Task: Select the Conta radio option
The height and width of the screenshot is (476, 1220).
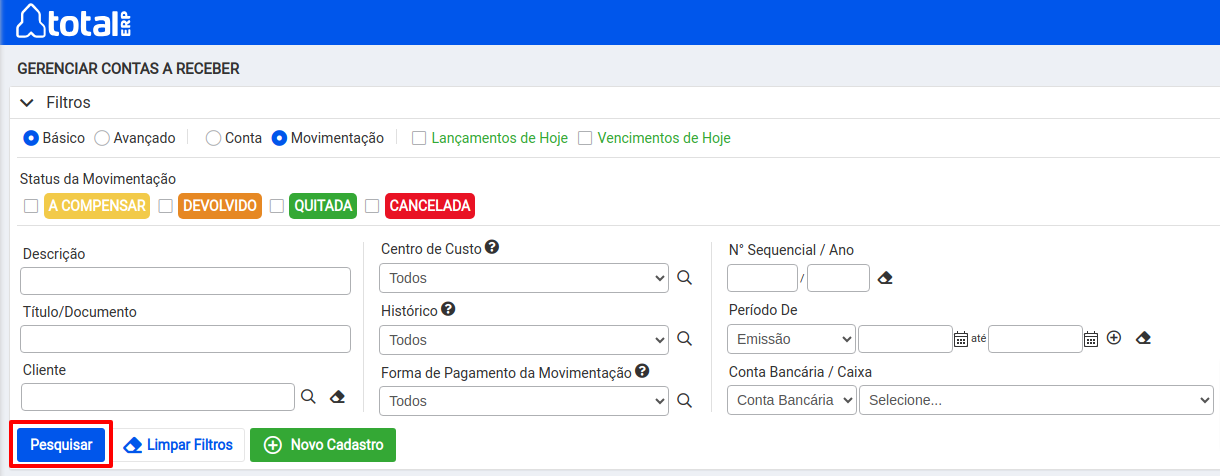Action: (213, 138)
